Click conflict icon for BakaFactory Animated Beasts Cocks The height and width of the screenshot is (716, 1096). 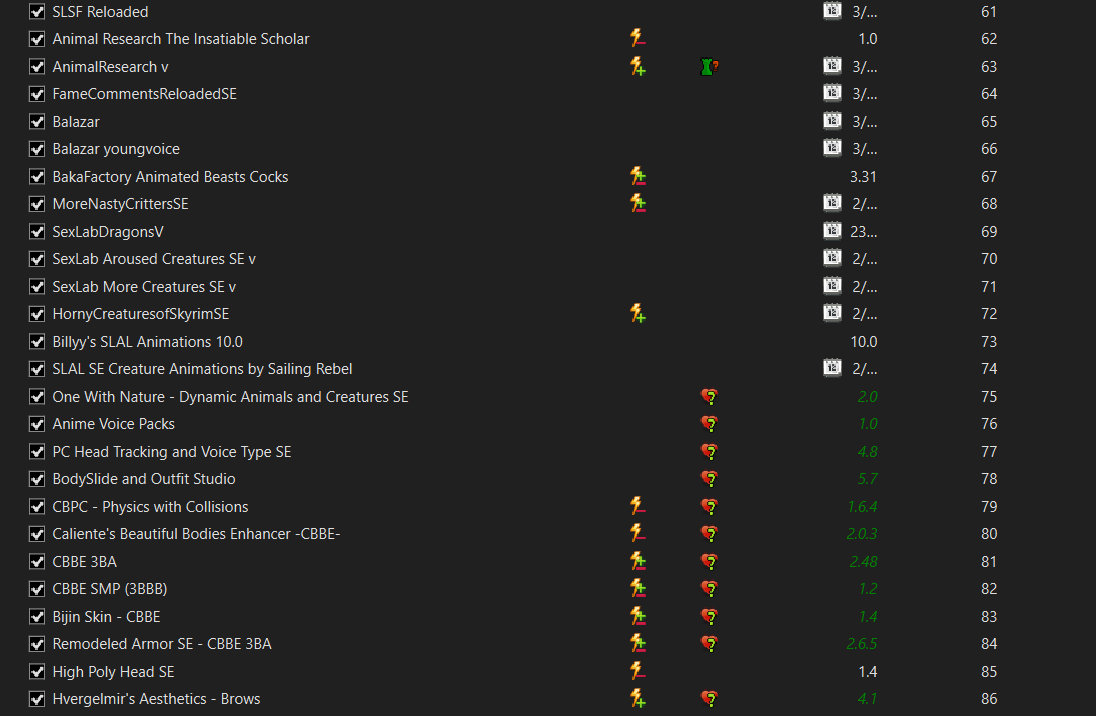point(637,176)
